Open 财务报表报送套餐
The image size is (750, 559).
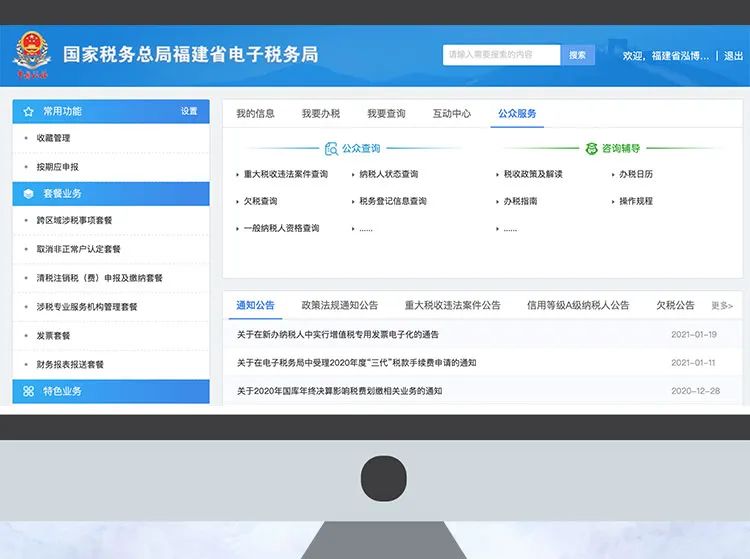(70, 364)
